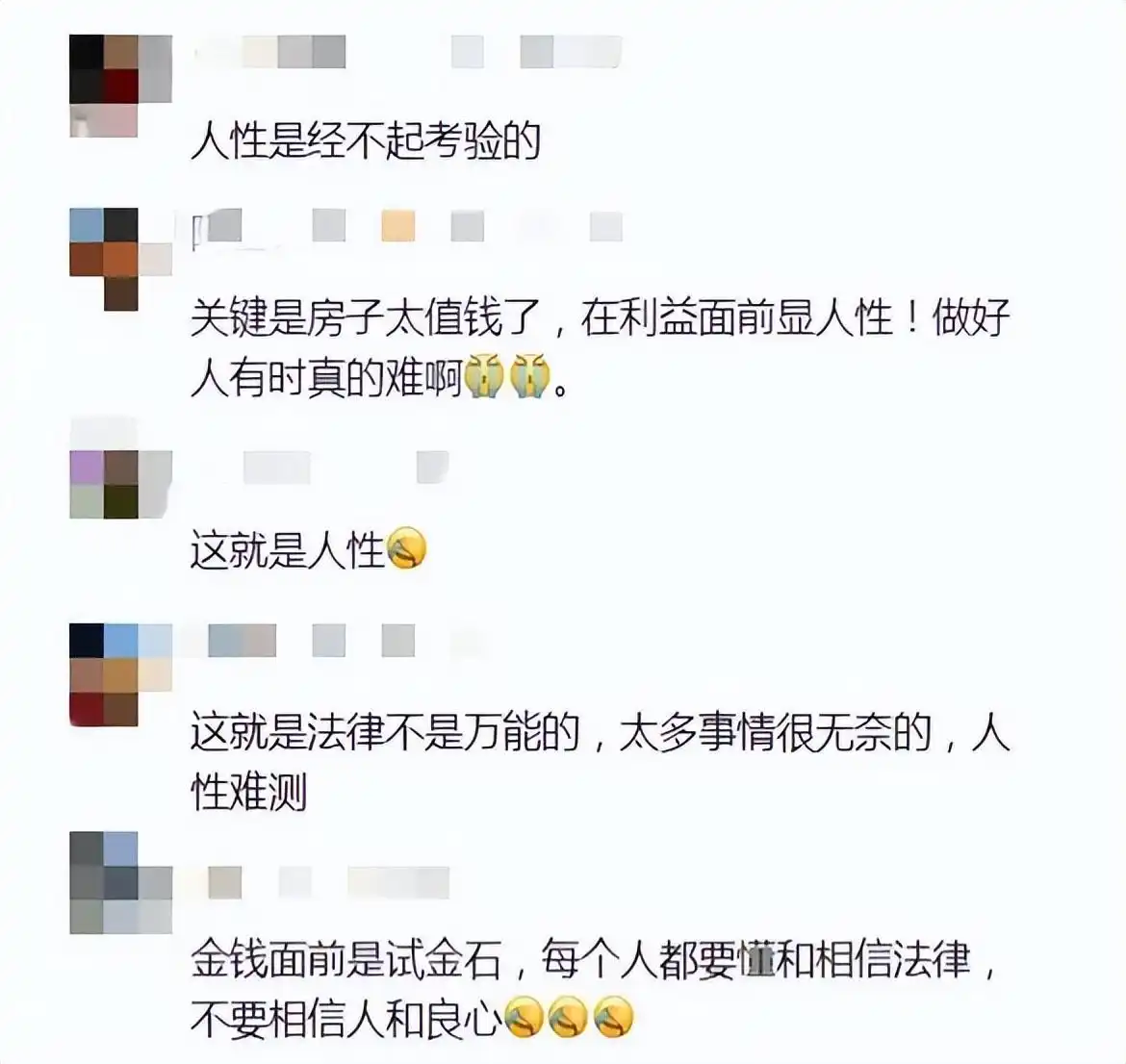This screenshot has height=1064, width=1126.
Task: Click avatar beside the 金钱面前是试金石 comment
Action: (120, 883)
